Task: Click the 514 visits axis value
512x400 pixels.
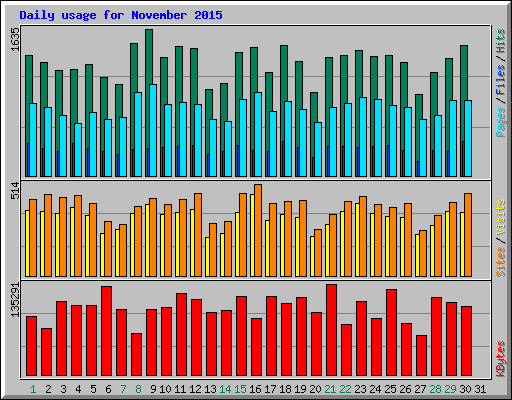Action: (x=15, y=190)
